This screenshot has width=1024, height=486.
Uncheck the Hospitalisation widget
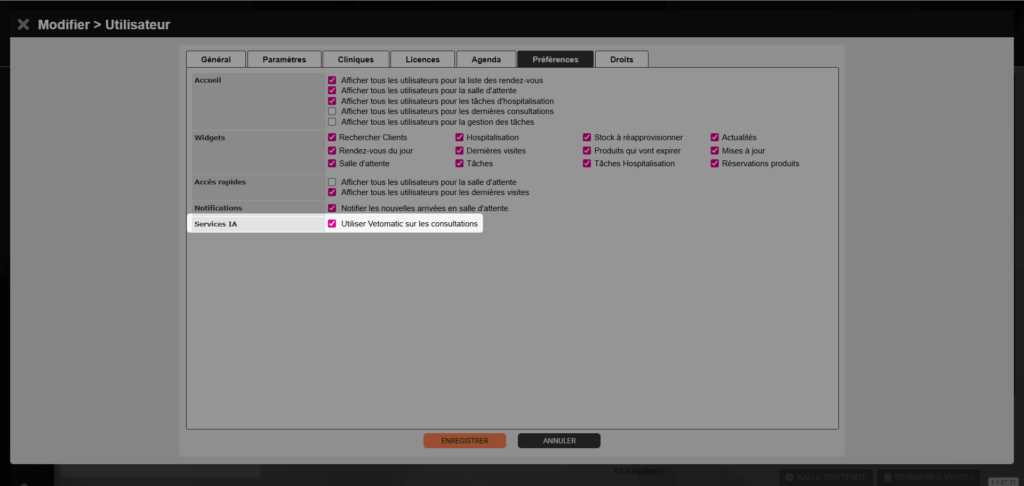(x=460, y=138)
